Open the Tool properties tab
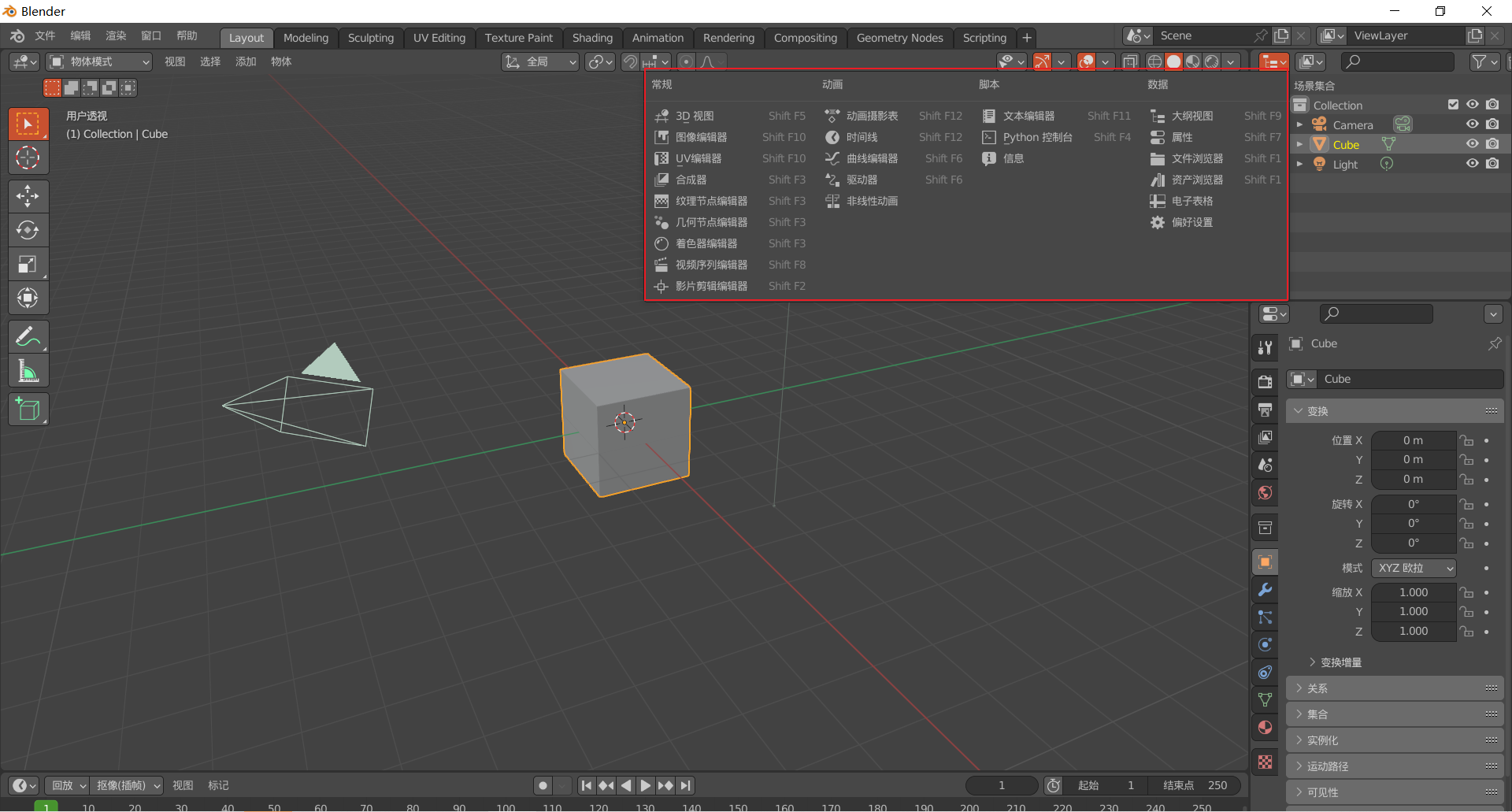Viewport: 1512px width, 812px height. click(1265, 347)
